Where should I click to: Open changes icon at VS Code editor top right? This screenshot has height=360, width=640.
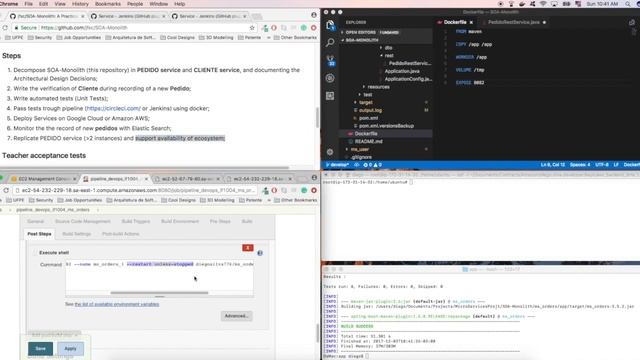pyautogui.click(x=632, y=22)
